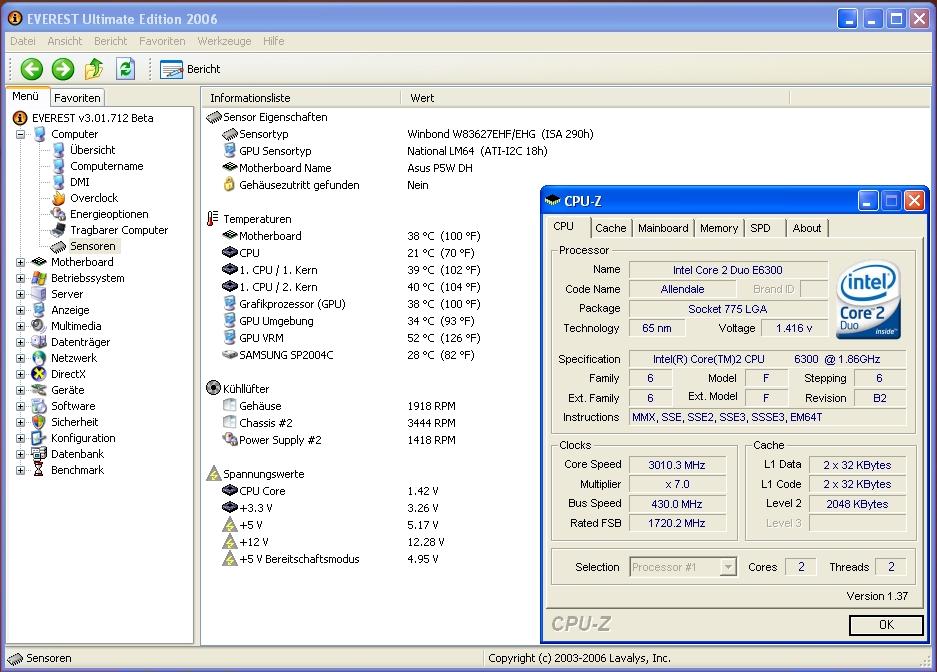This screenshot has width=937, height=672.
Task: Switch to the Memory tab in CPU-Z
Action: (718, 228)
